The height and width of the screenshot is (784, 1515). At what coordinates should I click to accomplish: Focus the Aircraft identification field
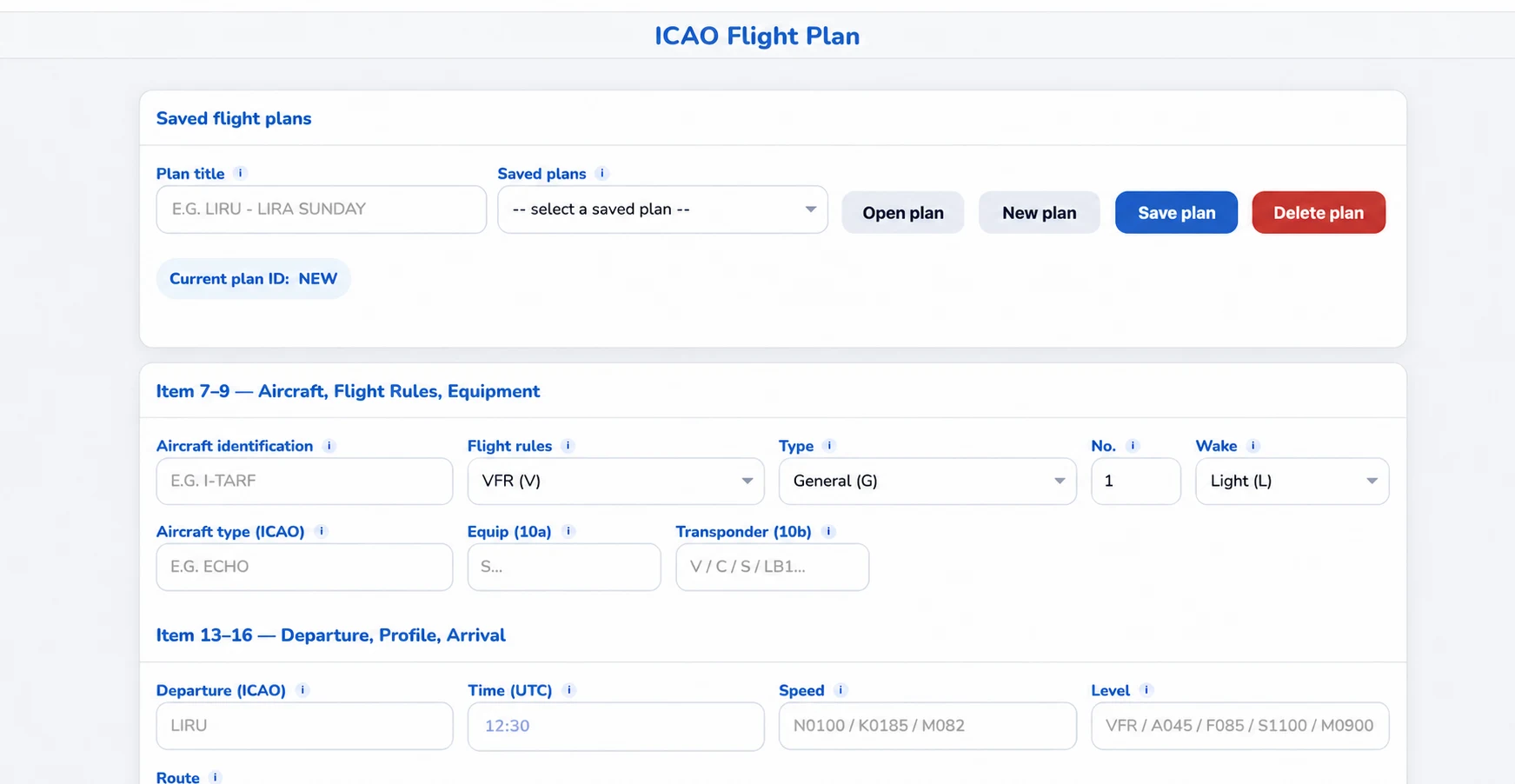(304, 481)
